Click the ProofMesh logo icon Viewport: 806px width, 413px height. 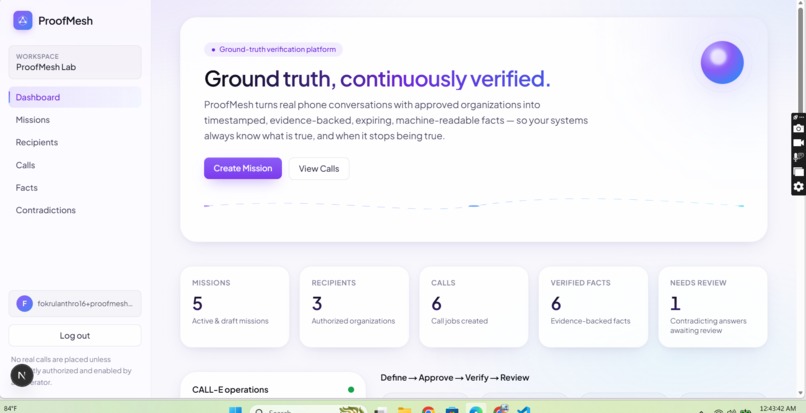pos(23,21)
